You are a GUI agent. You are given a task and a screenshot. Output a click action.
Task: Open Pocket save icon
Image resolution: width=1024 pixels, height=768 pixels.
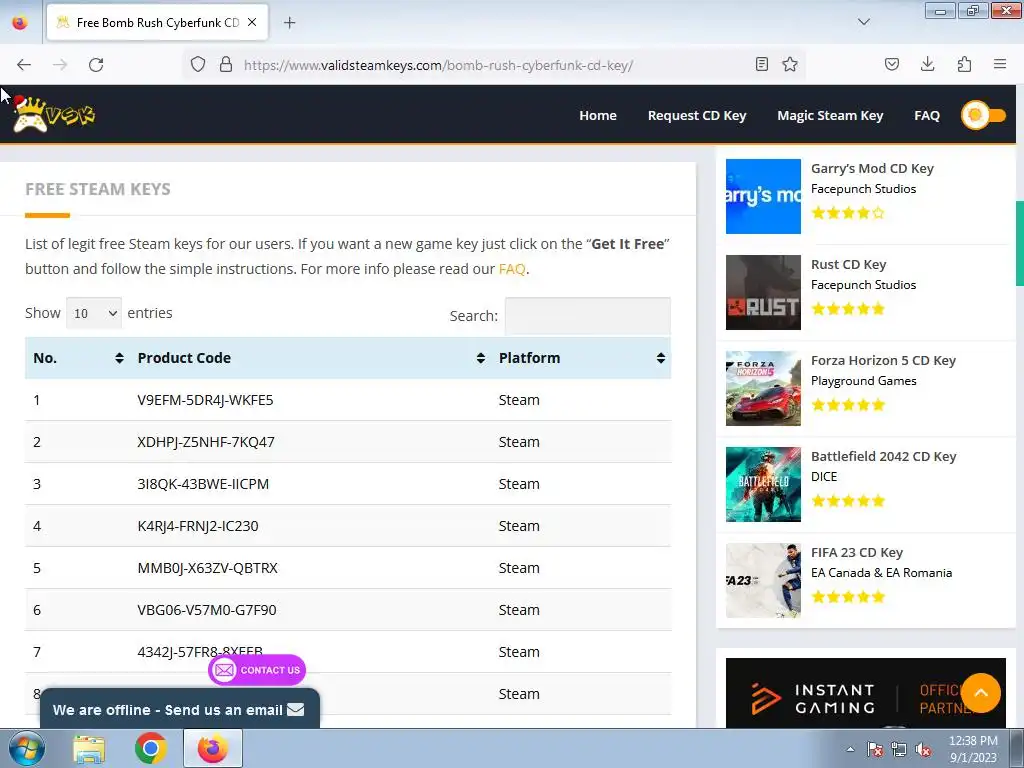coord(891,65)
